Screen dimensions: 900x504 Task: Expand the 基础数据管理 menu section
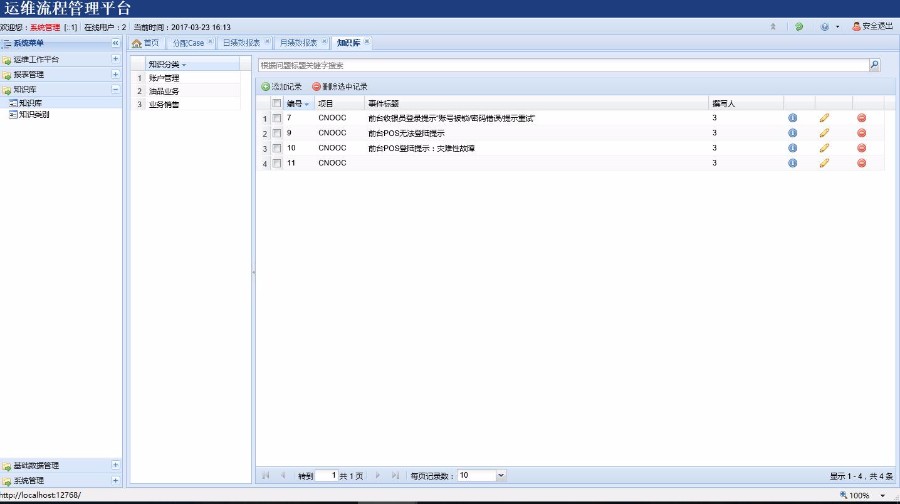pyautogui.click(x=115, y=465)
